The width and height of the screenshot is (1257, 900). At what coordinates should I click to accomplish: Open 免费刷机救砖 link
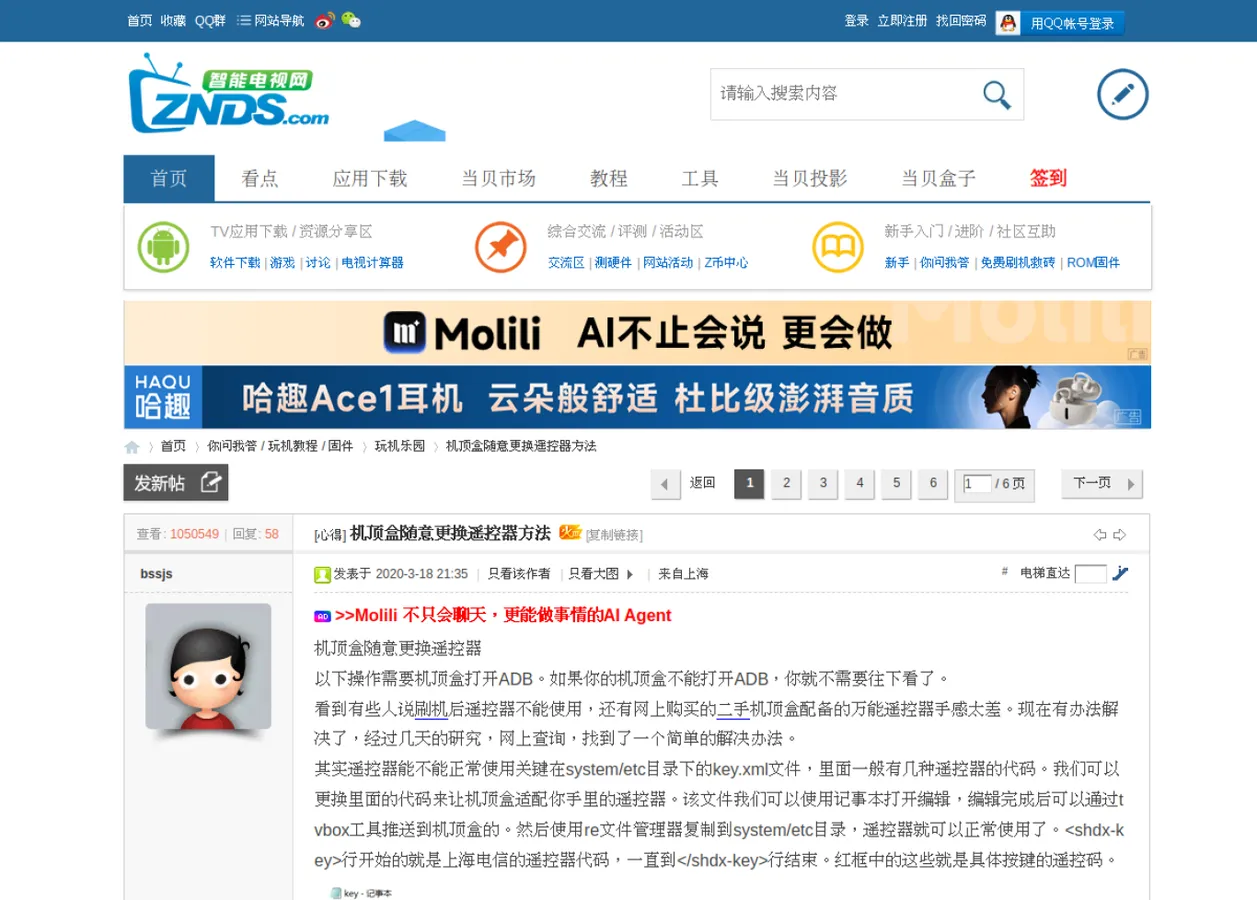click(1018, 263)
